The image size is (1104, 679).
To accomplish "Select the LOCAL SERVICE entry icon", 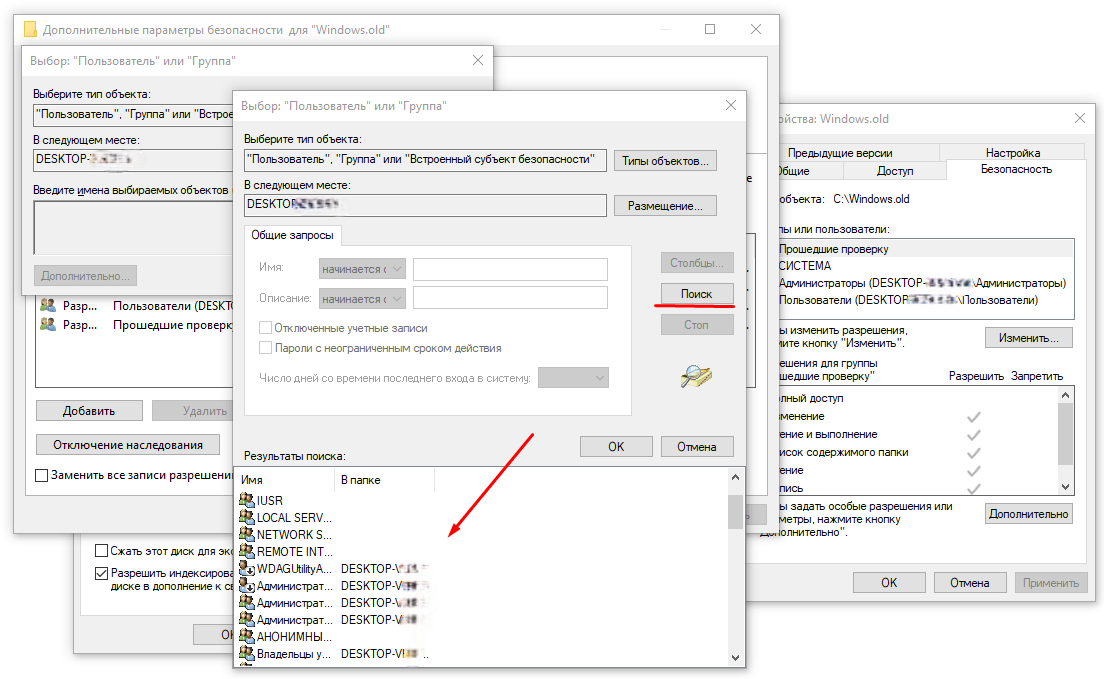I will pyautogui.click(x=246, y=517).
